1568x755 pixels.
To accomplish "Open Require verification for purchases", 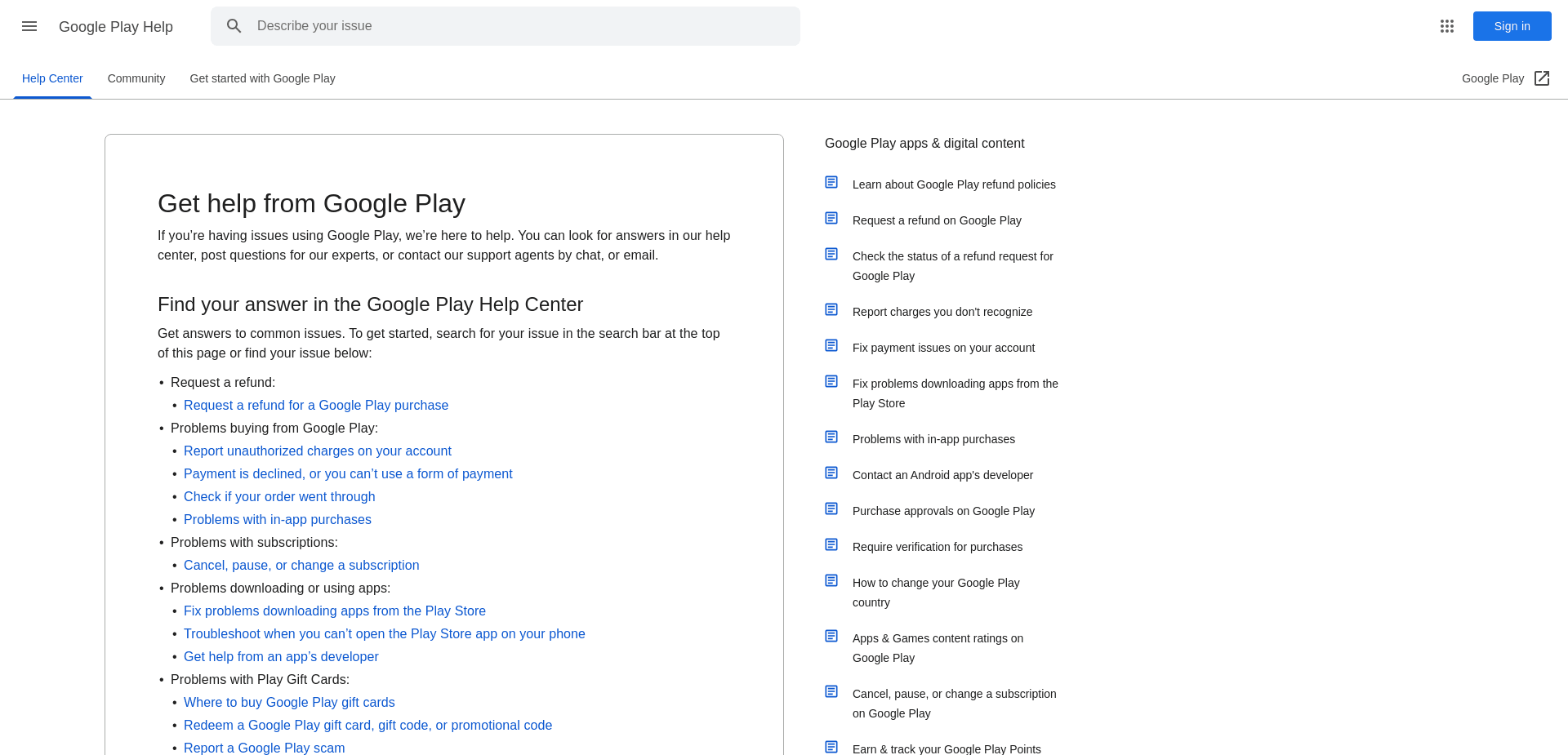I will tap(937, 547).
